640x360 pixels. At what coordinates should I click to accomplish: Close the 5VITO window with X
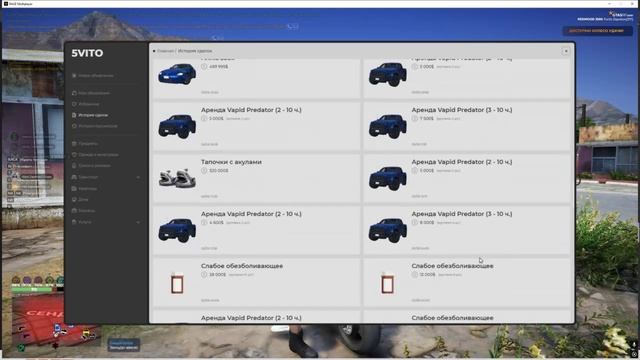[566, 51]
